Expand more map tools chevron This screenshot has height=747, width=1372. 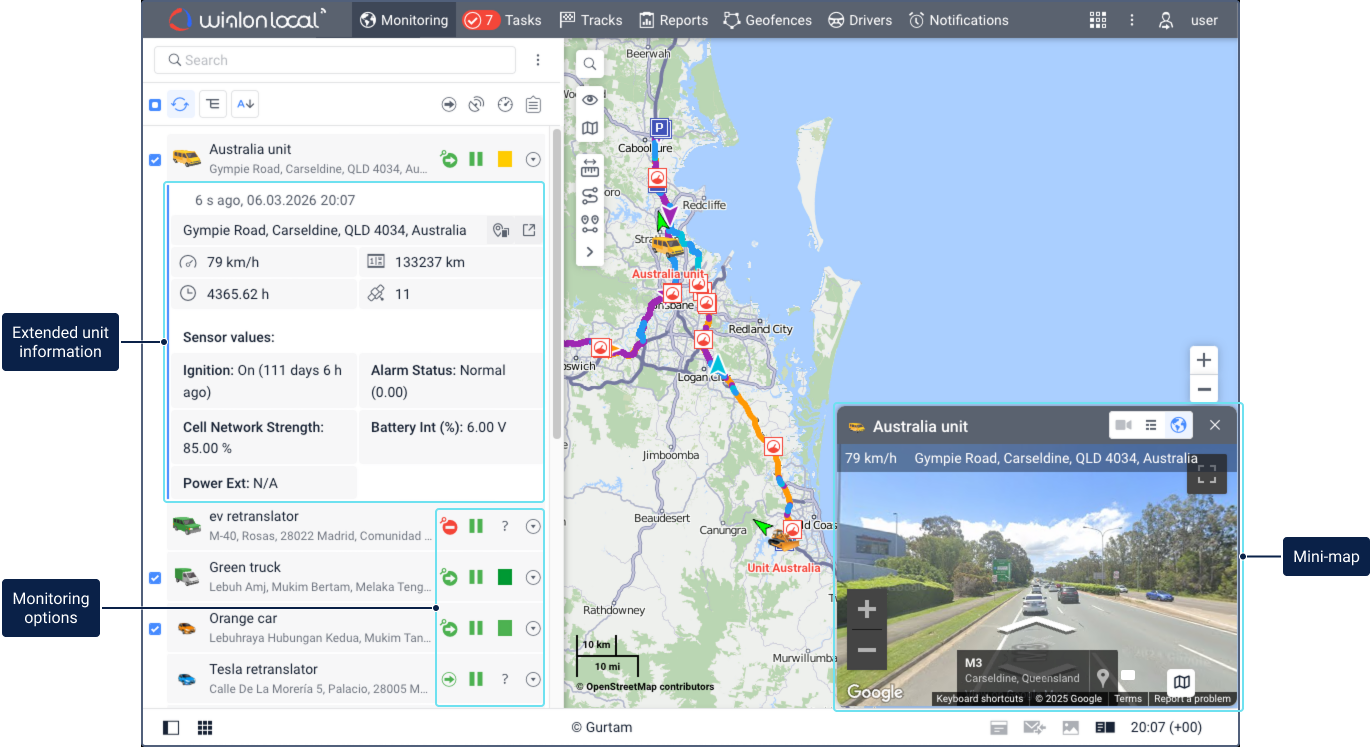(x=590, y=252)
